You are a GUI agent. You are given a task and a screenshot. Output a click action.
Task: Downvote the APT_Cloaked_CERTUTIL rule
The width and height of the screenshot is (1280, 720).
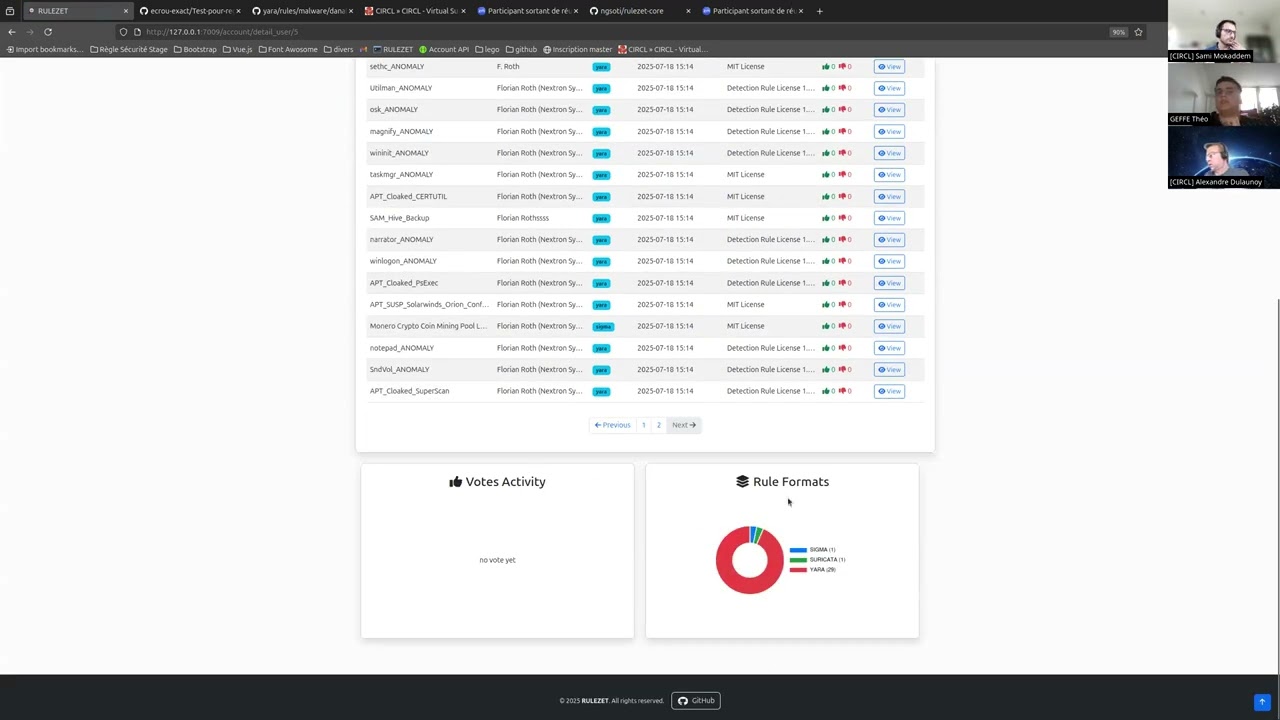click(x=843, y=196)
